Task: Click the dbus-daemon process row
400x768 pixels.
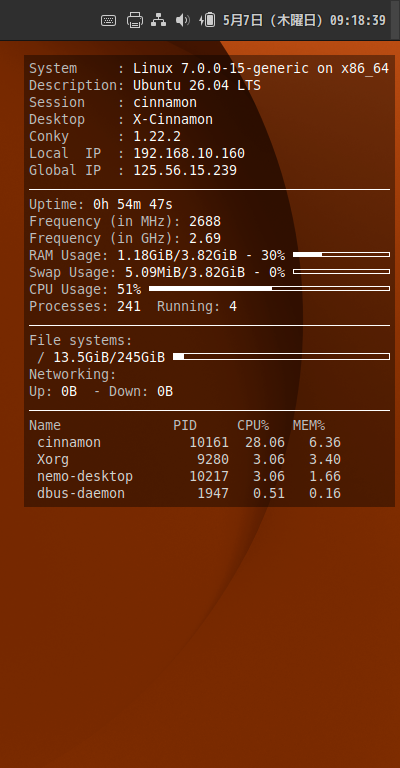Action: pyautogui.click(x=189, y=493)
